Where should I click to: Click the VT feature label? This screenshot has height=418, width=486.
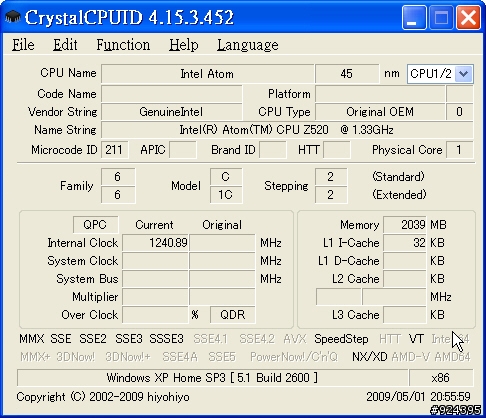coord(416,339)
